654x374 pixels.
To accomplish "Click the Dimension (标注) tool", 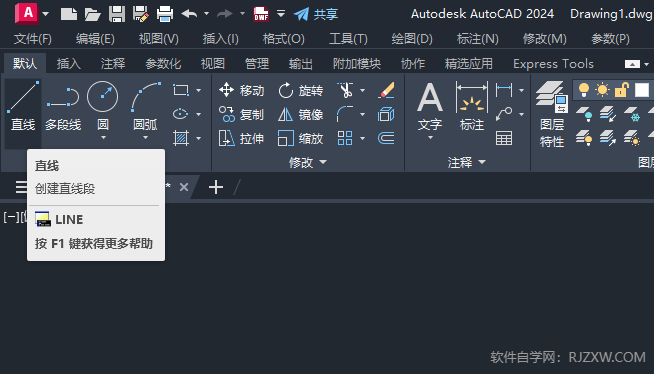I will (x=472, y=106).
